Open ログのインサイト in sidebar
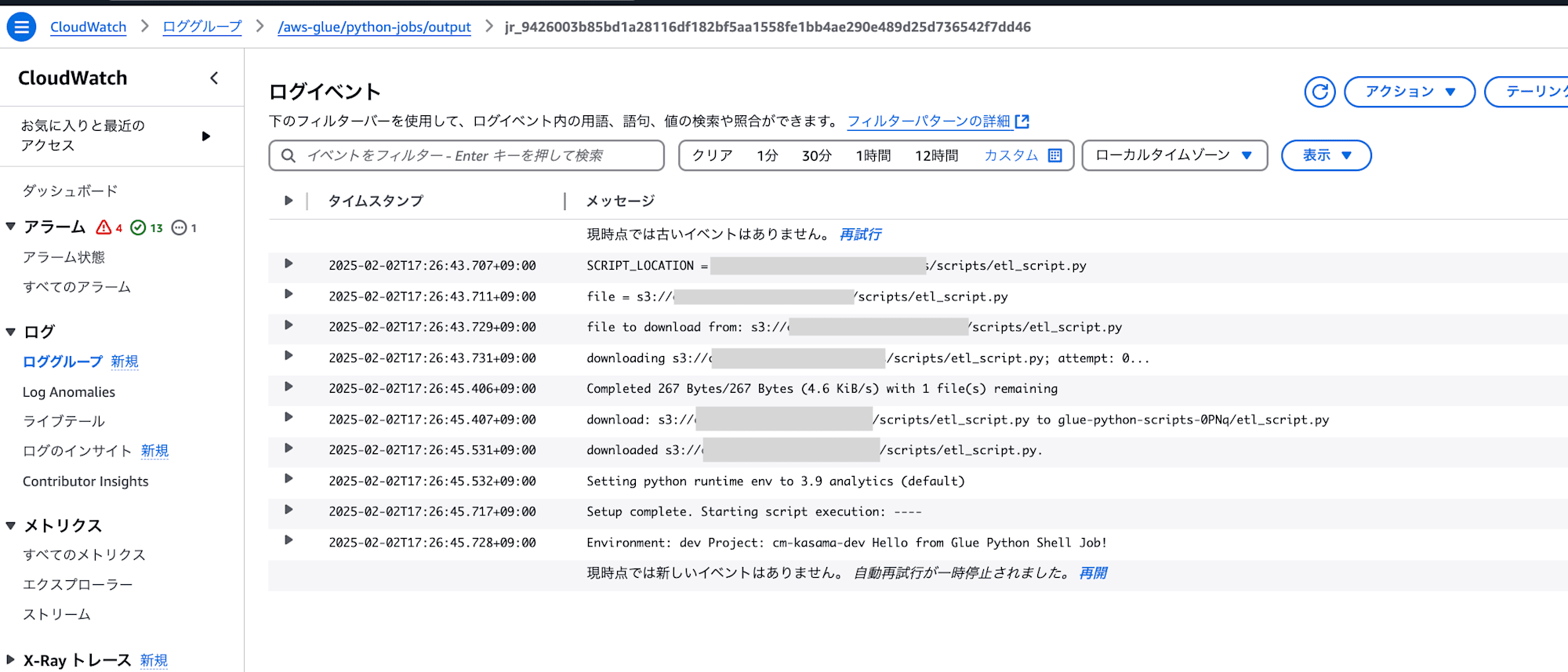This screenshot has height=672, width=1568. pos(77,451)
